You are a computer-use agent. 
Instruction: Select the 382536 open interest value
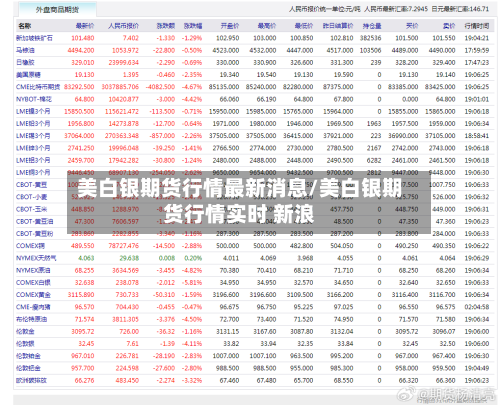[370, 38]
